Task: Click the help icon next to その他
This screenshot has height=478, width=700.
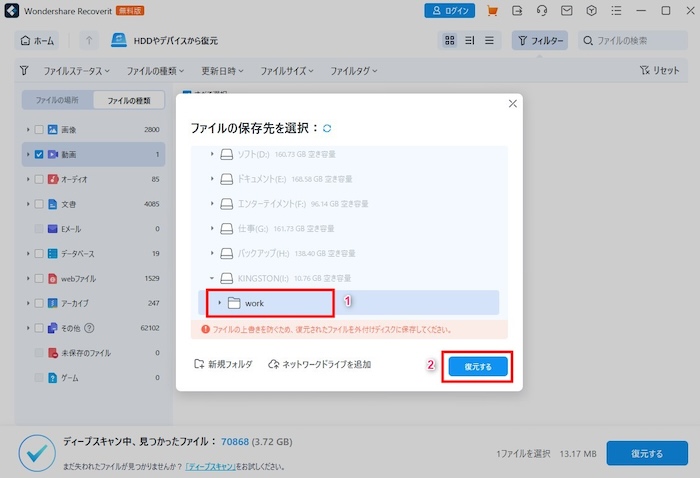Action: pos(90,327)
